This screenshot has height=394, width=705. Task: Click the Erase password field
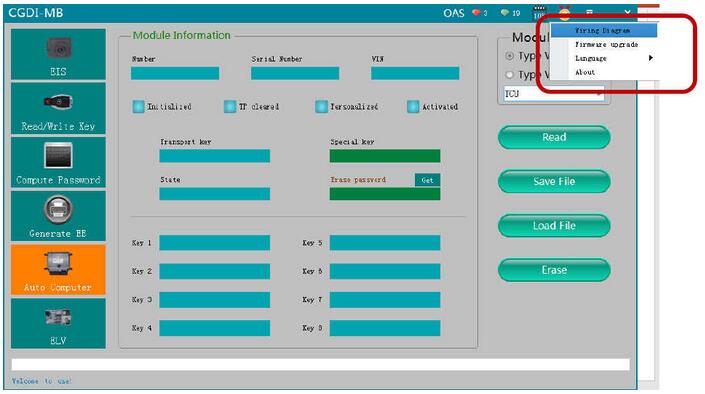(x=385, y=194)
